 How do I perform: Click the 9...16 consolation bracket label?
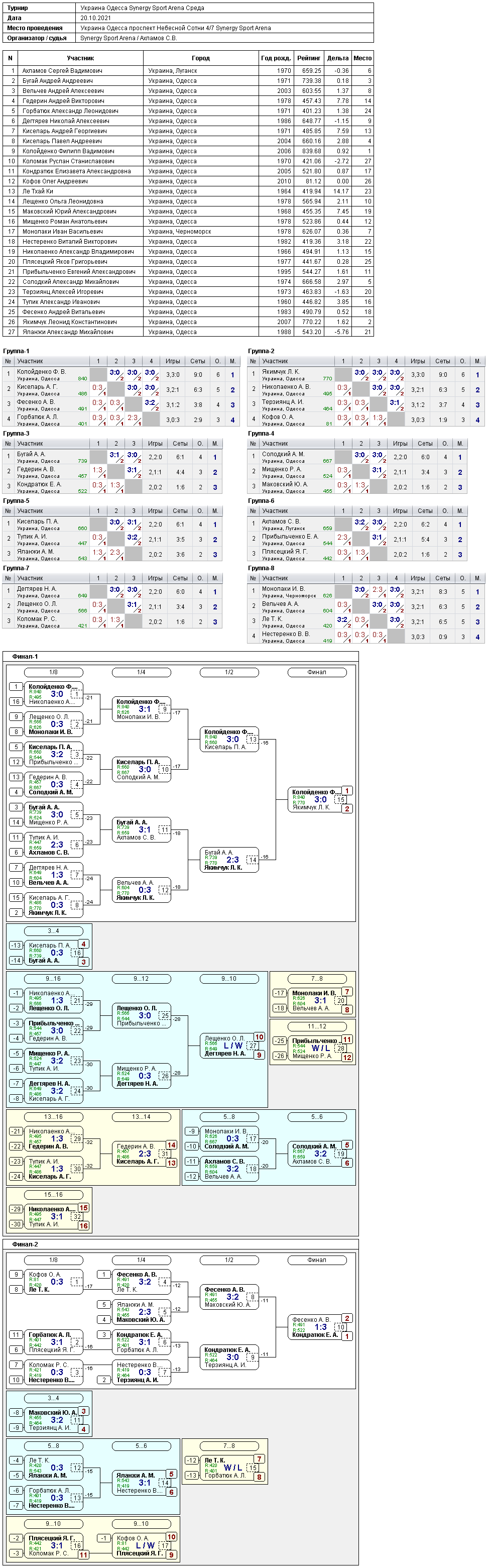tap(54, 979)
